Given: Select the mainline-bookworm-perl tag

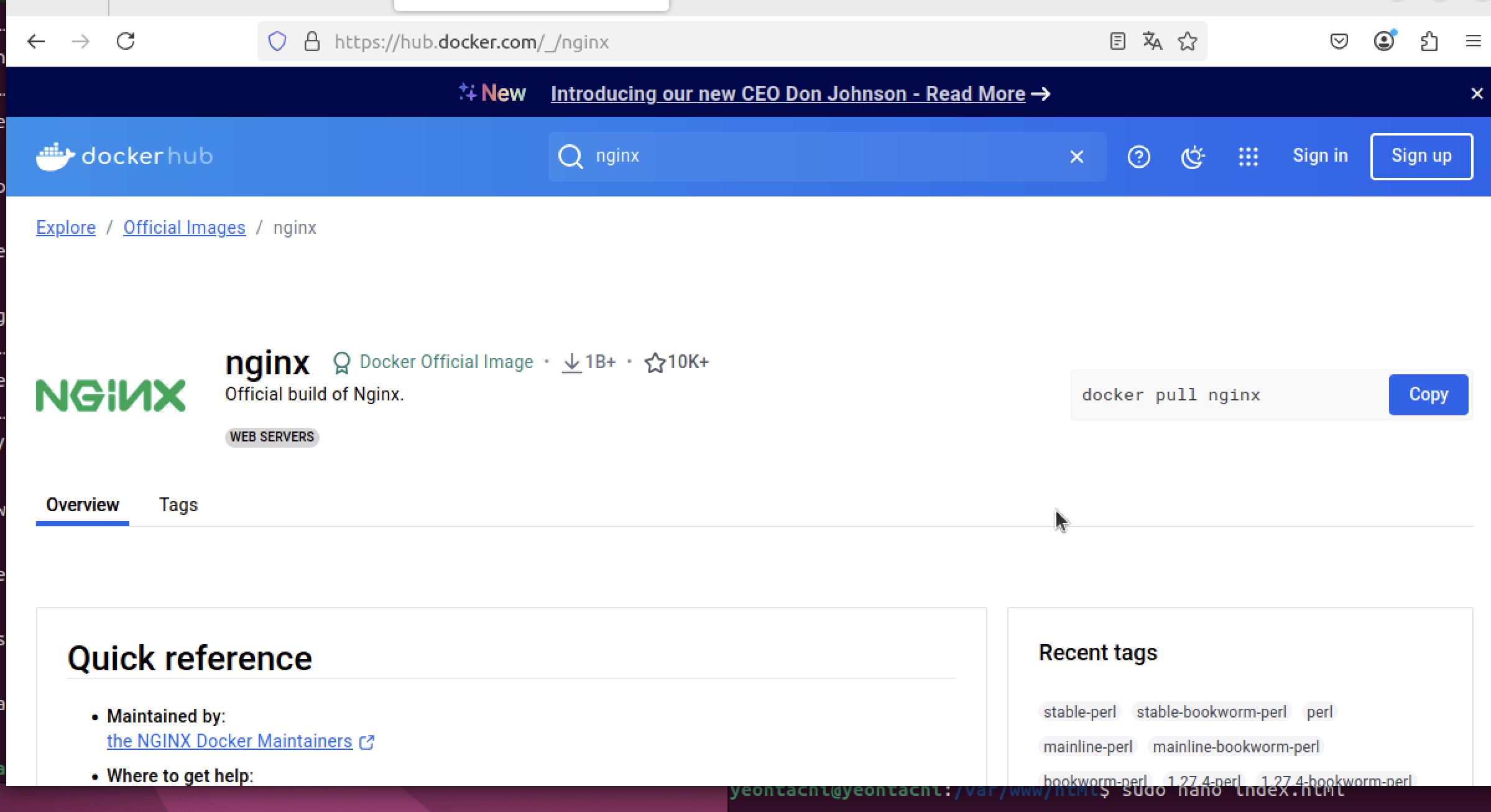Looking at the screenshot, I should coord(1235,747).
